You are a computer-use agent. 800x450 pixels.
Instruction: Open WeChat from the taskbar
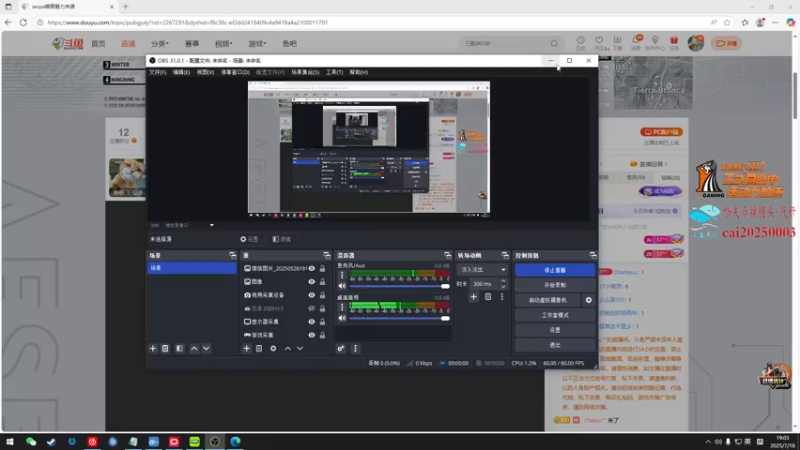tap(31, 441)
